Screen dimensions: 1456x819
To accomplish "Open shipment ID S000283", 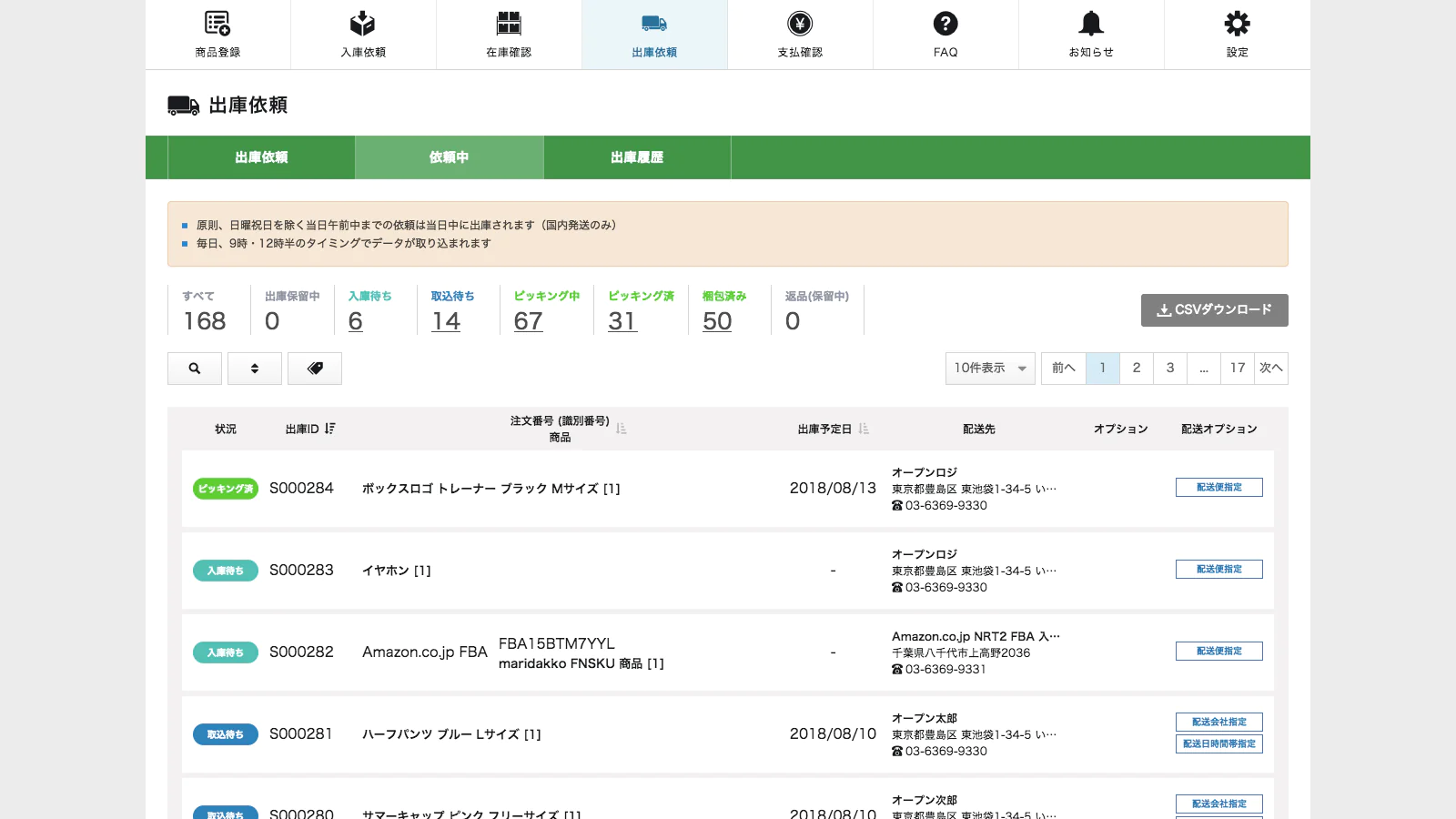I will (301, 571).
